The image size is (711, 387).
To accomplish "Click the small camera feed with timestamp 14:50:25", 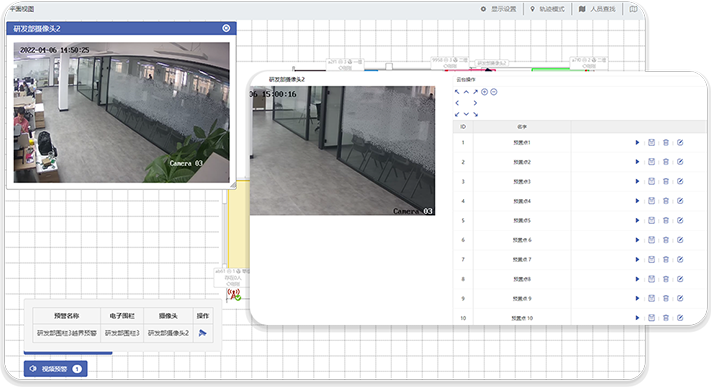I will point(122,113).
